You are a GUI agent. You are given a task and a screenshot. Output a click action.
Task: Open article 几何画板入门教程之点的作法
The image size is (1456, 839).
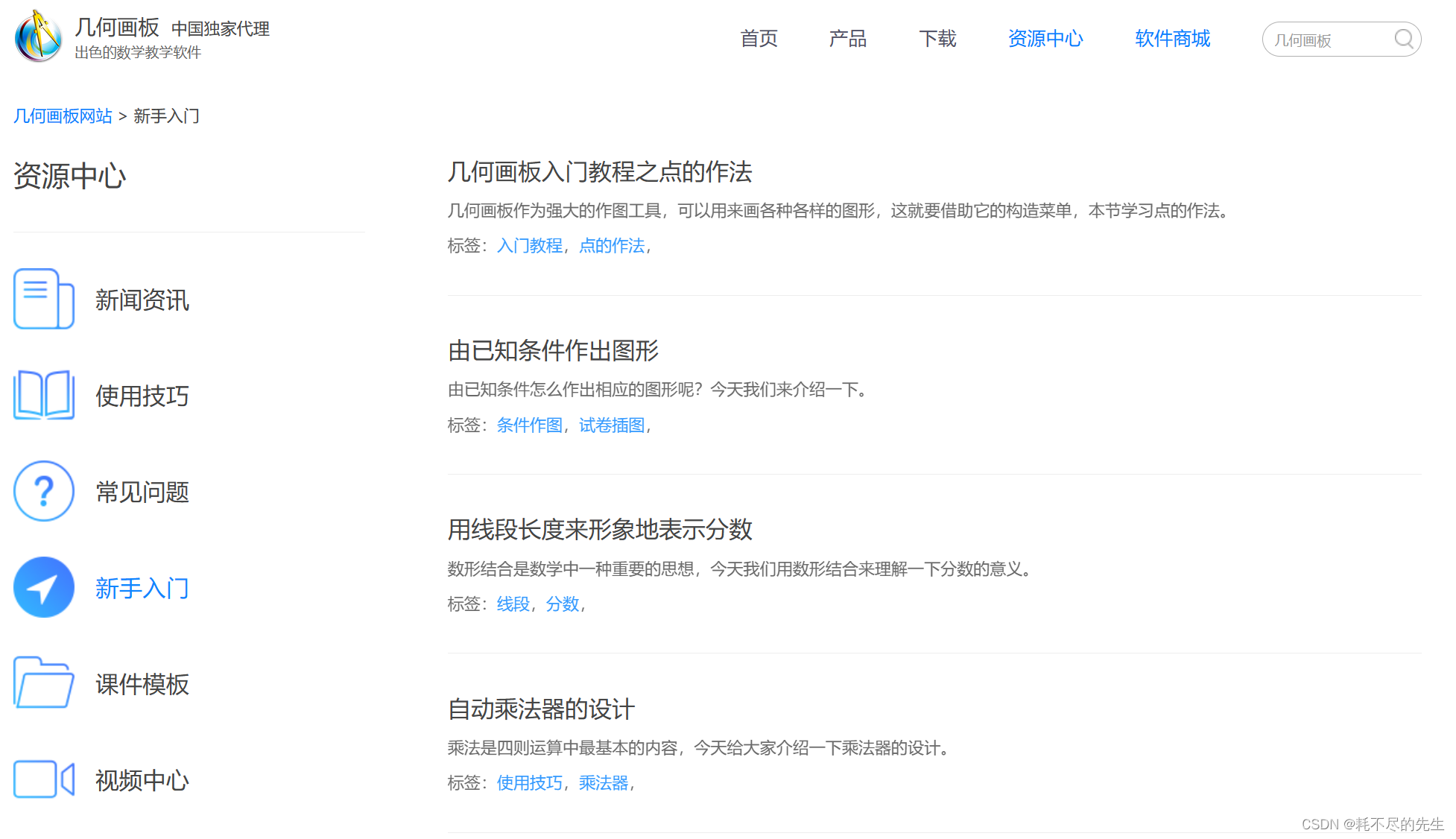599,172
